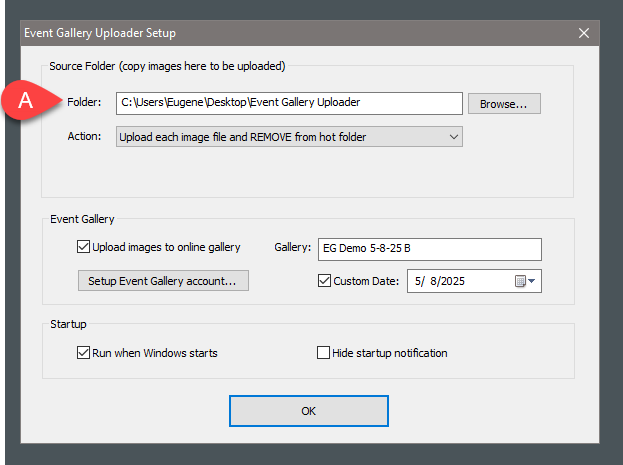Click the Browse... button
This screenshot has width=623, height=465.
click(x=504, y=104)
